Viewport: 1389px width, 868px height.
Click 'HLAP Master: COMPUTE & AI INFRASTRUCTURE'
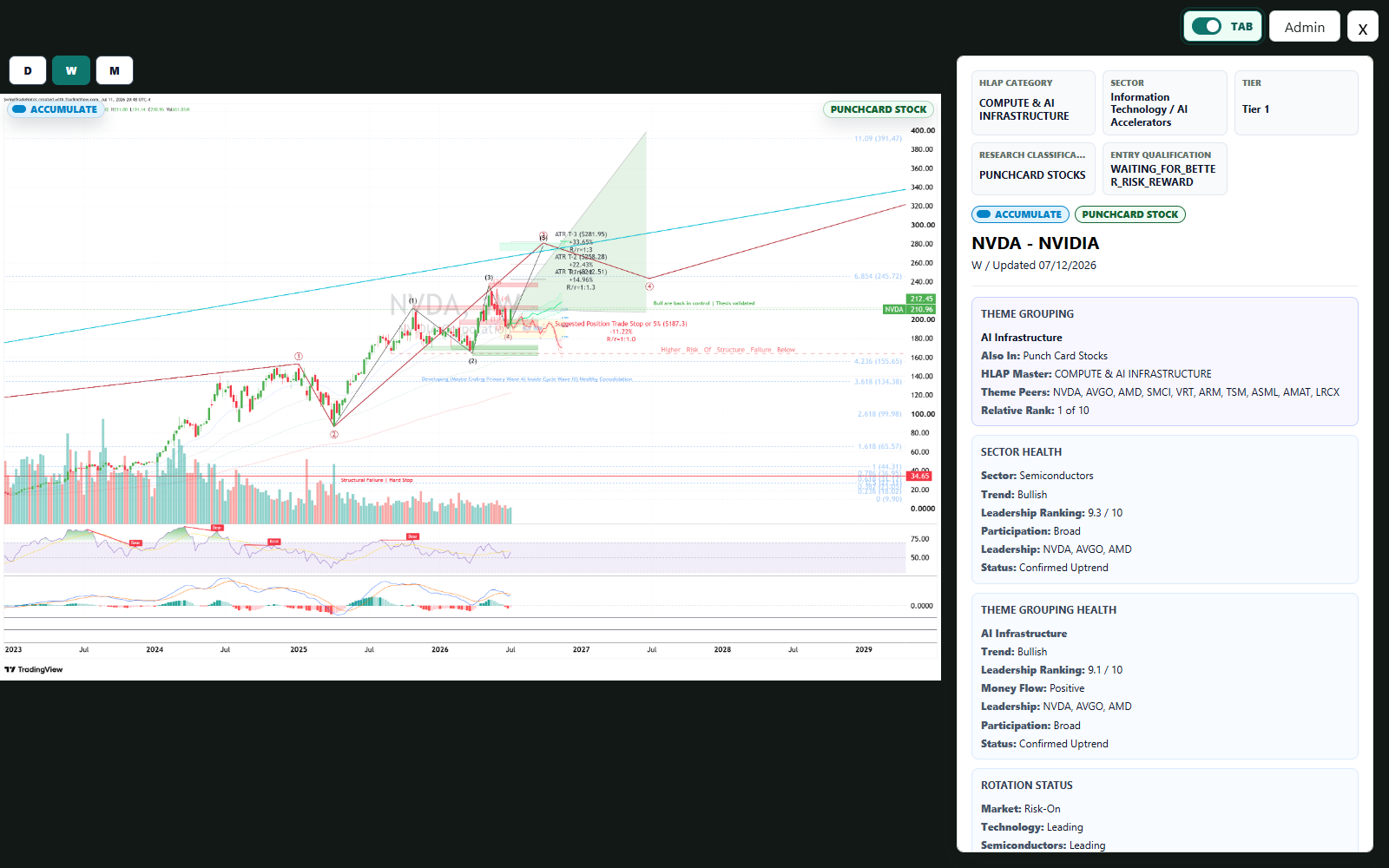1096,374
